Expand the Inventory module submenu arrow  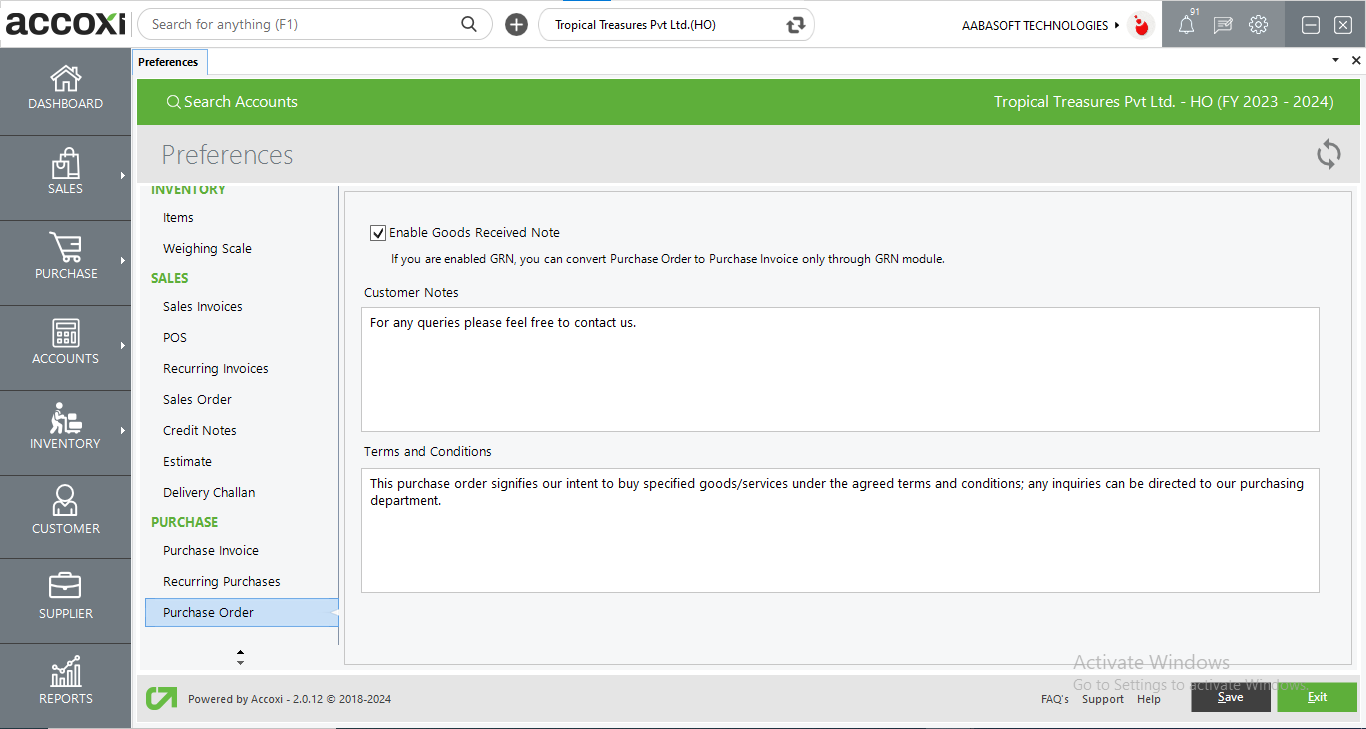pyautogui.click(x=122, y=431)
